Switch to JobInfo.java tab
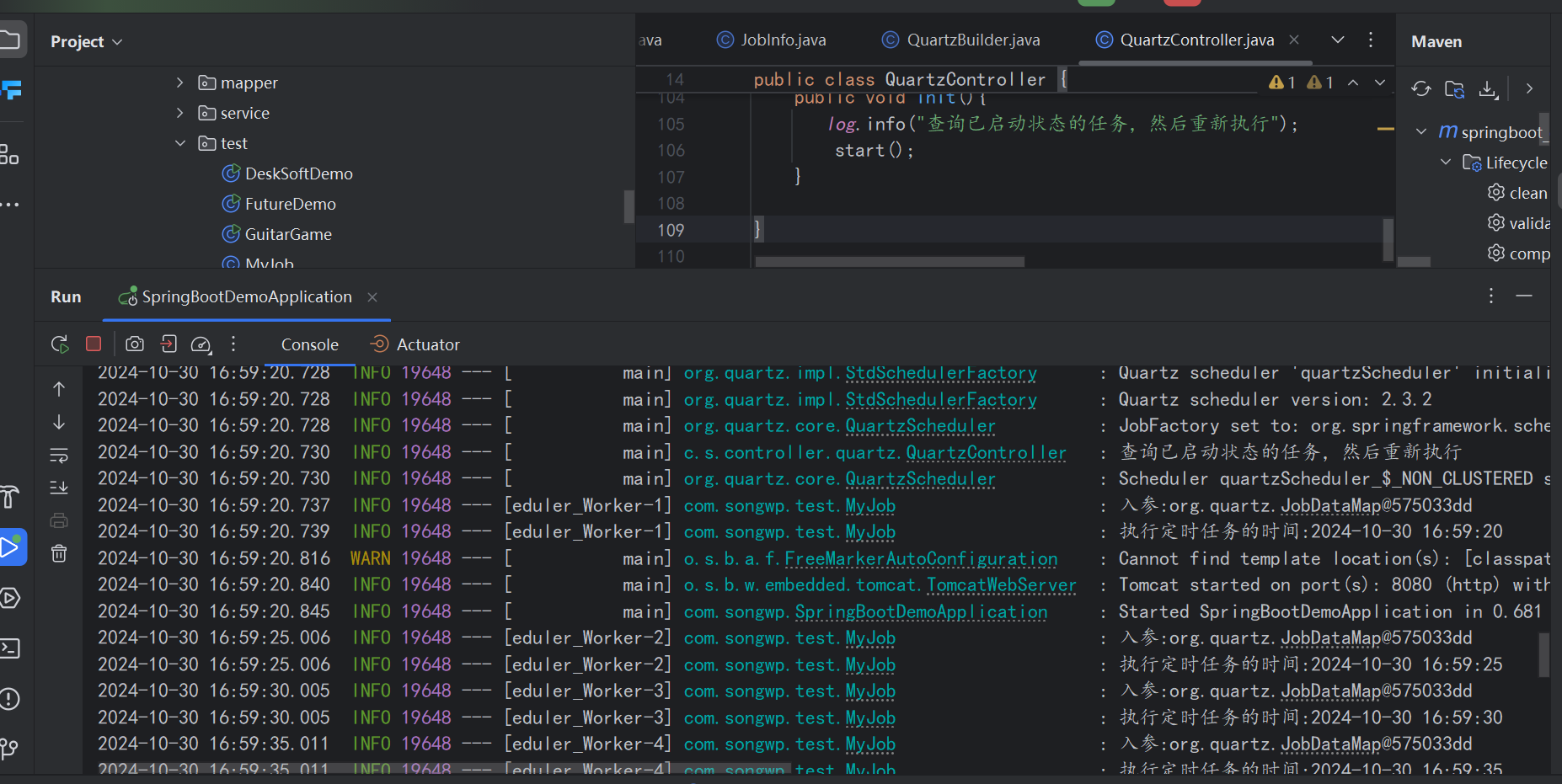 771,40
